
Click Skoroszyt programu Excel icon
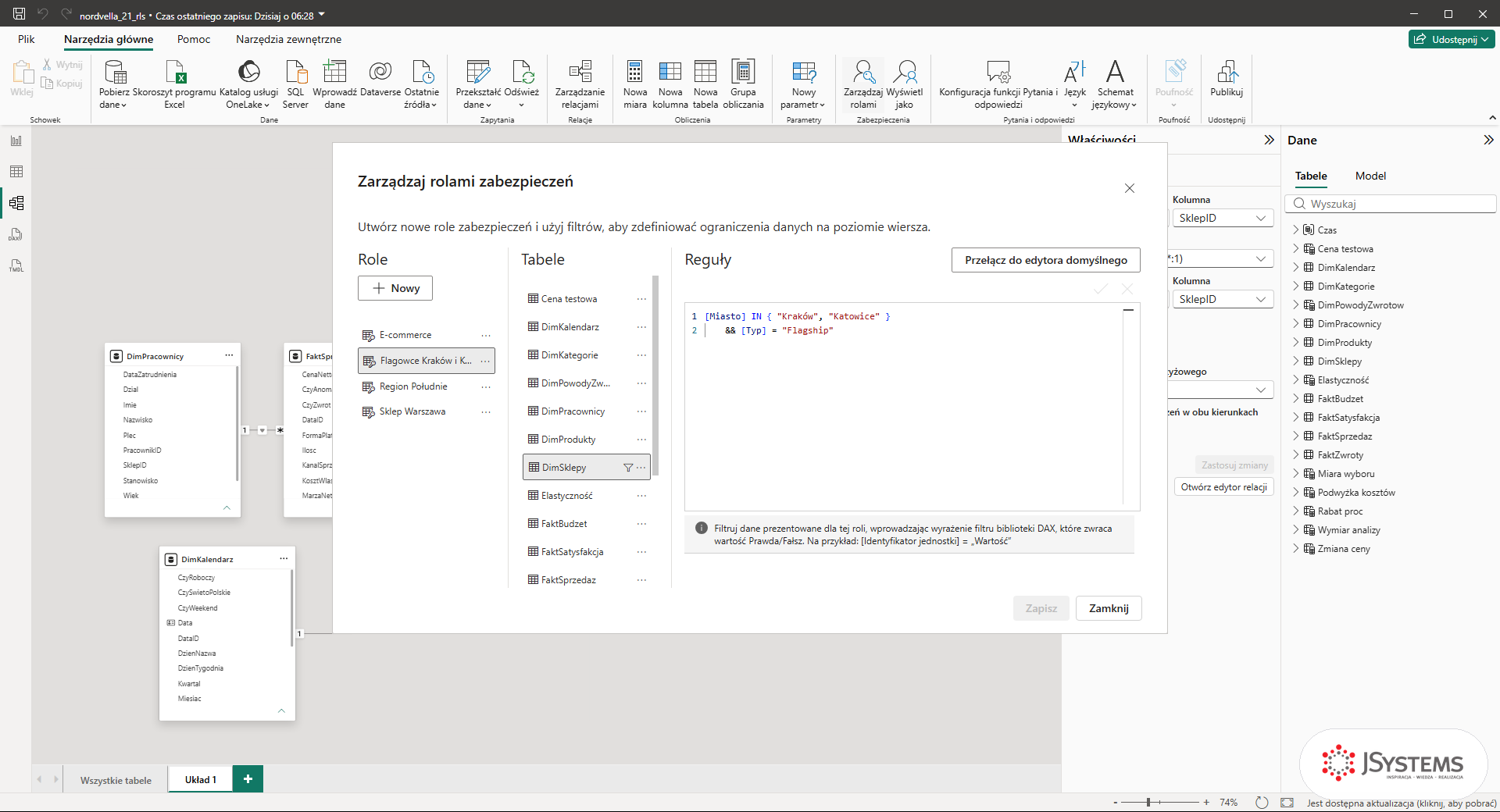[x=174, y=84]
